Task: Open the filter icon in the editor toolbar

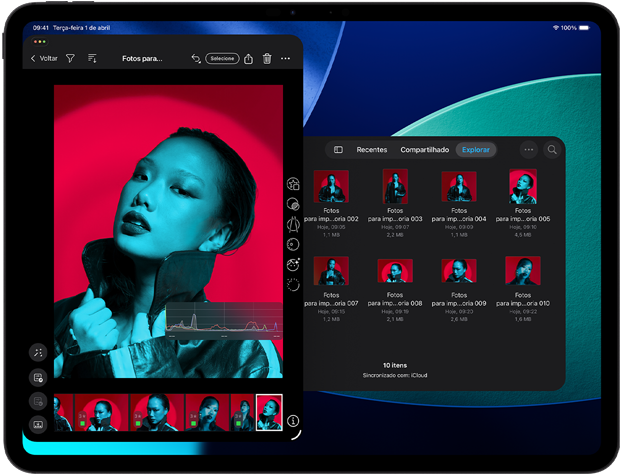Action: pyautogui.click(x=71, y=59)
